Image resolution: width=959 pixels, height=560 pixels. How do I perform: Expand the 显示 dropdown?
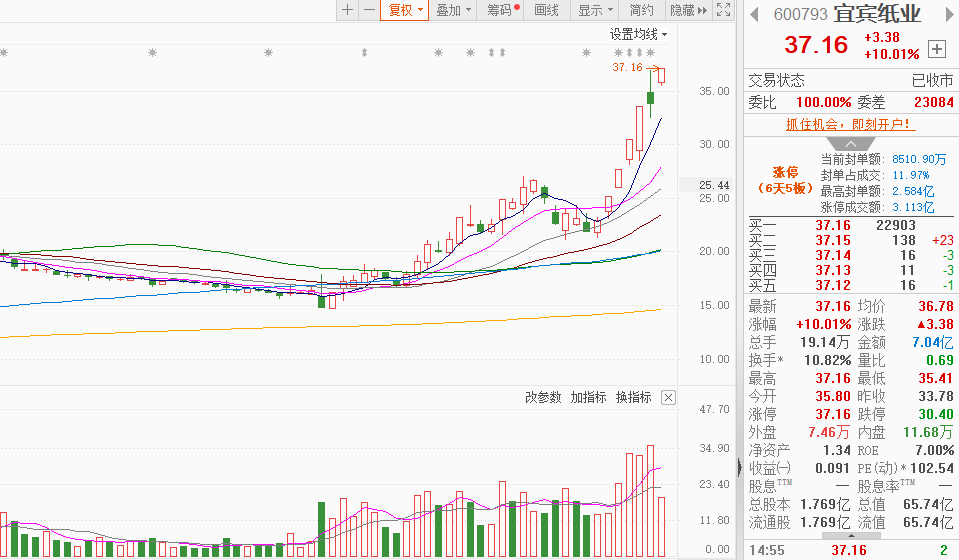click(595, 10)
